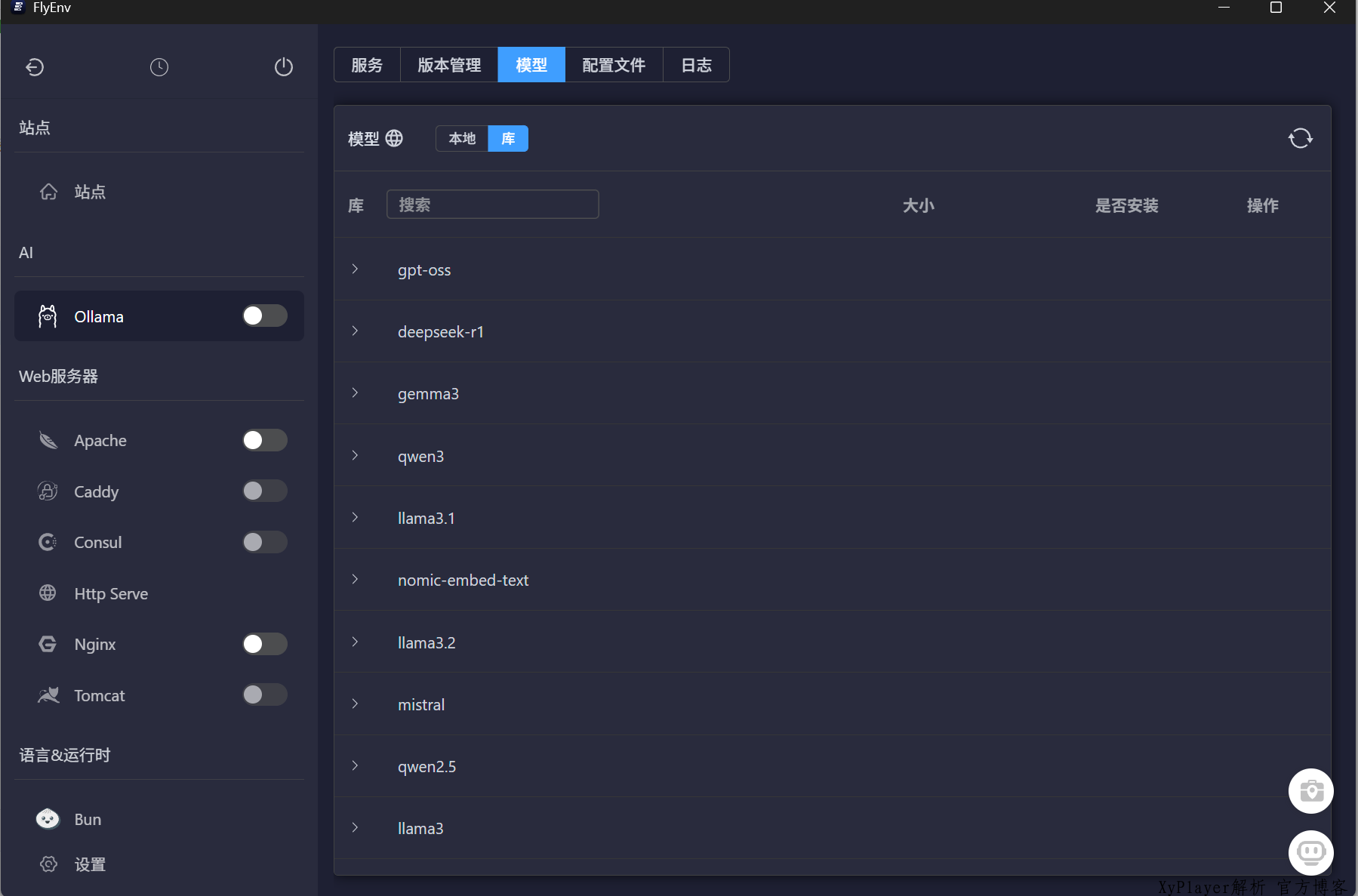This screenshot has width=1358, height=896.
Task: Enable the Apache service switch
Action: pyautogui.click(x=264, y=440)
